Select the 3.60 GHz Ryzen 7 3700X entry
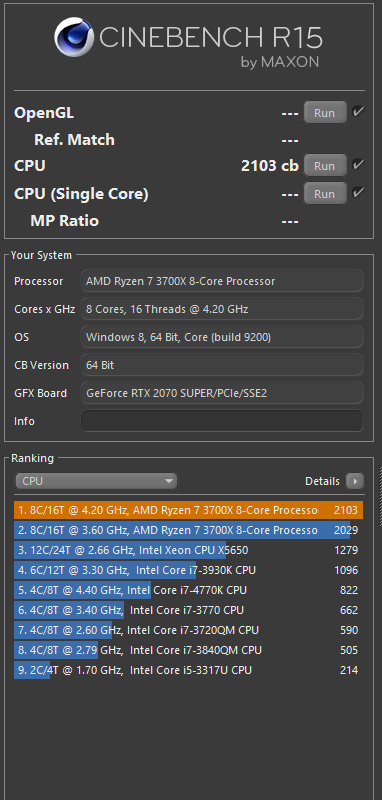Screen dimensions: 382x800 [188, 530]
